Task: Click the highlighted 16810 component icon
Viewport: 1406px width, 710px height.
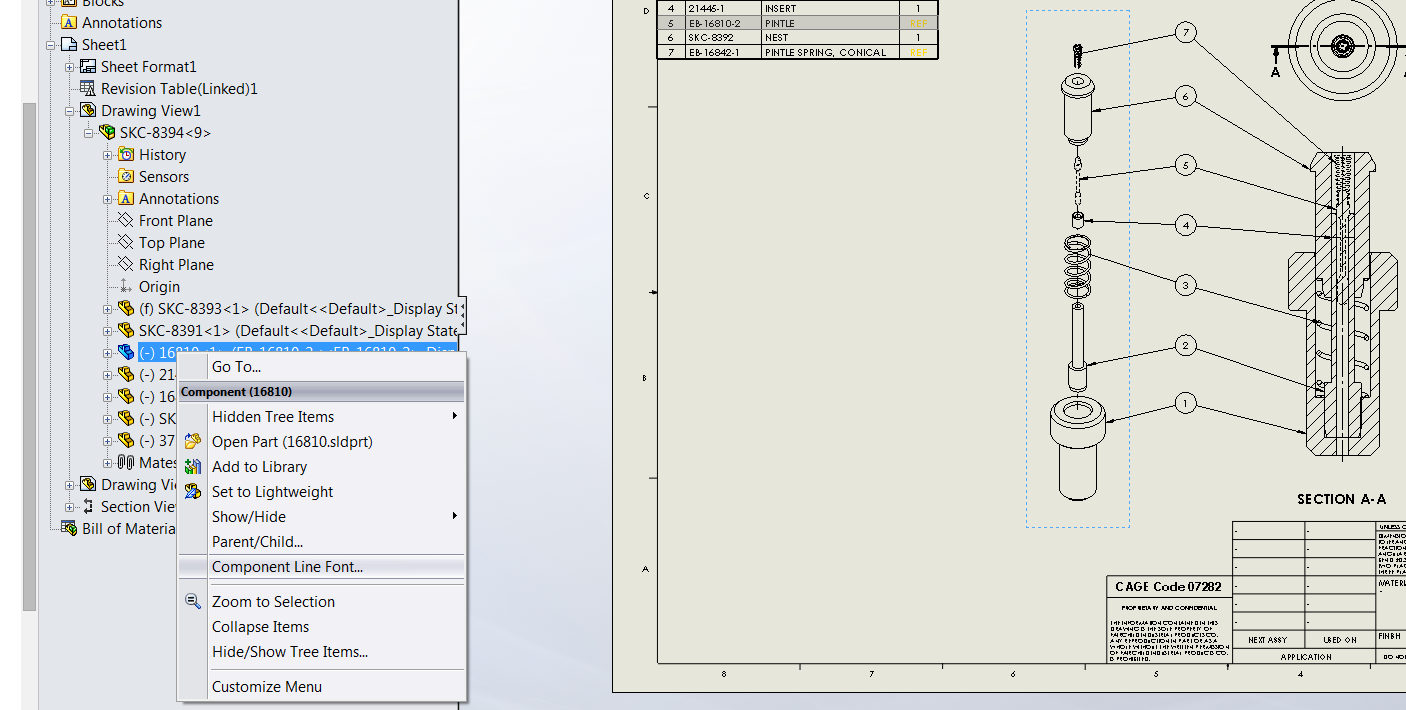Action: coord(126,352)
